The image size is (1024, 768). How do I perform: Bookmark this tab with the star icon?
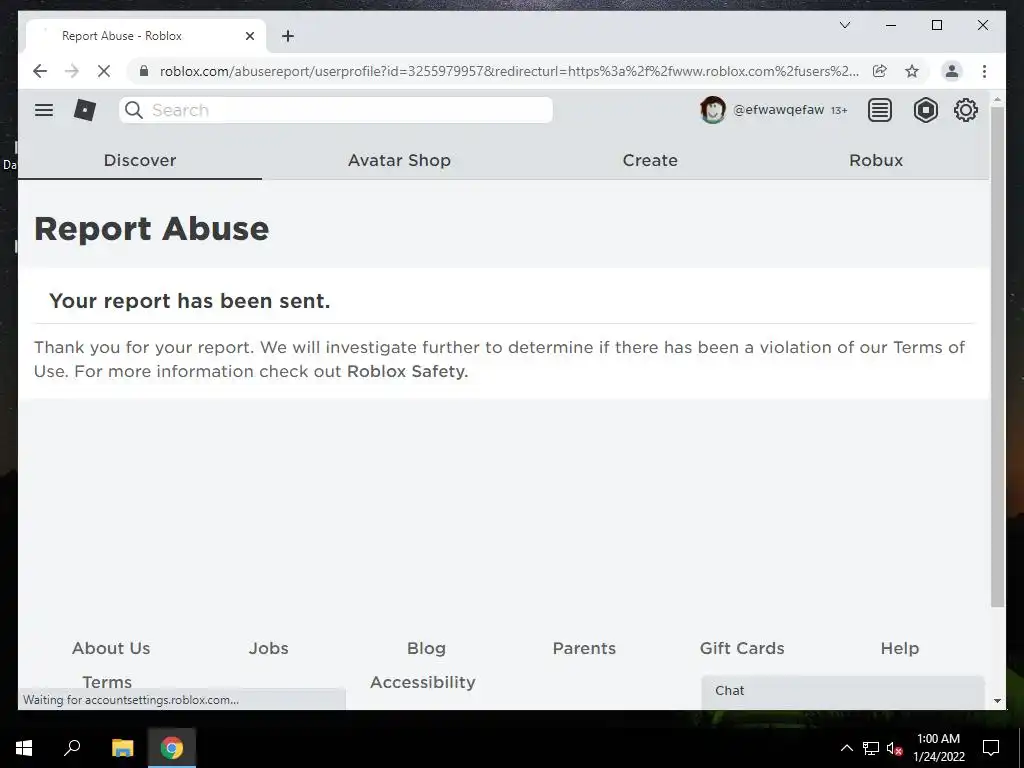912,71
